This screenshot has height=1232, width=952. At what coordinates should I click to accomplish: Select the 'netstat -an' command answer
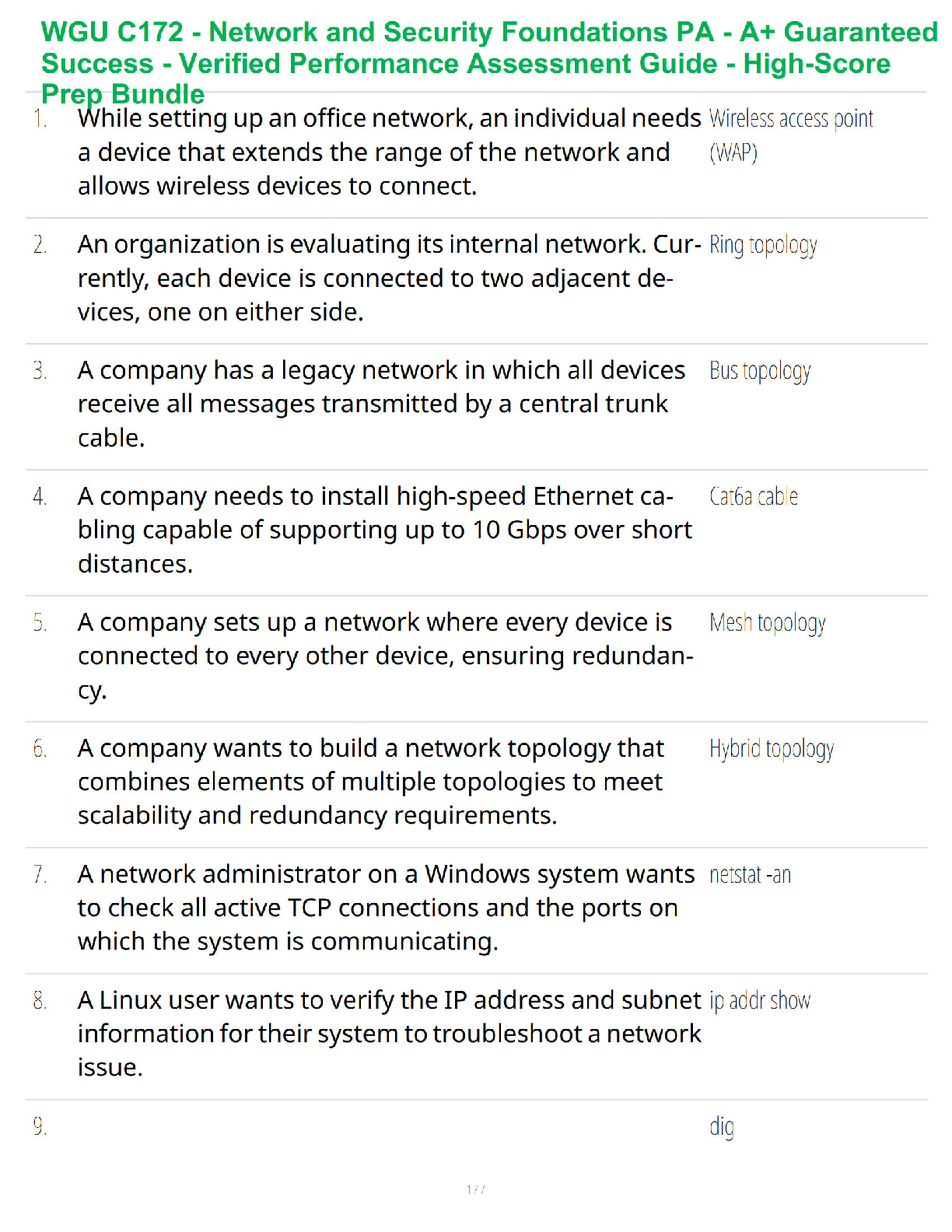click(750, 875)
